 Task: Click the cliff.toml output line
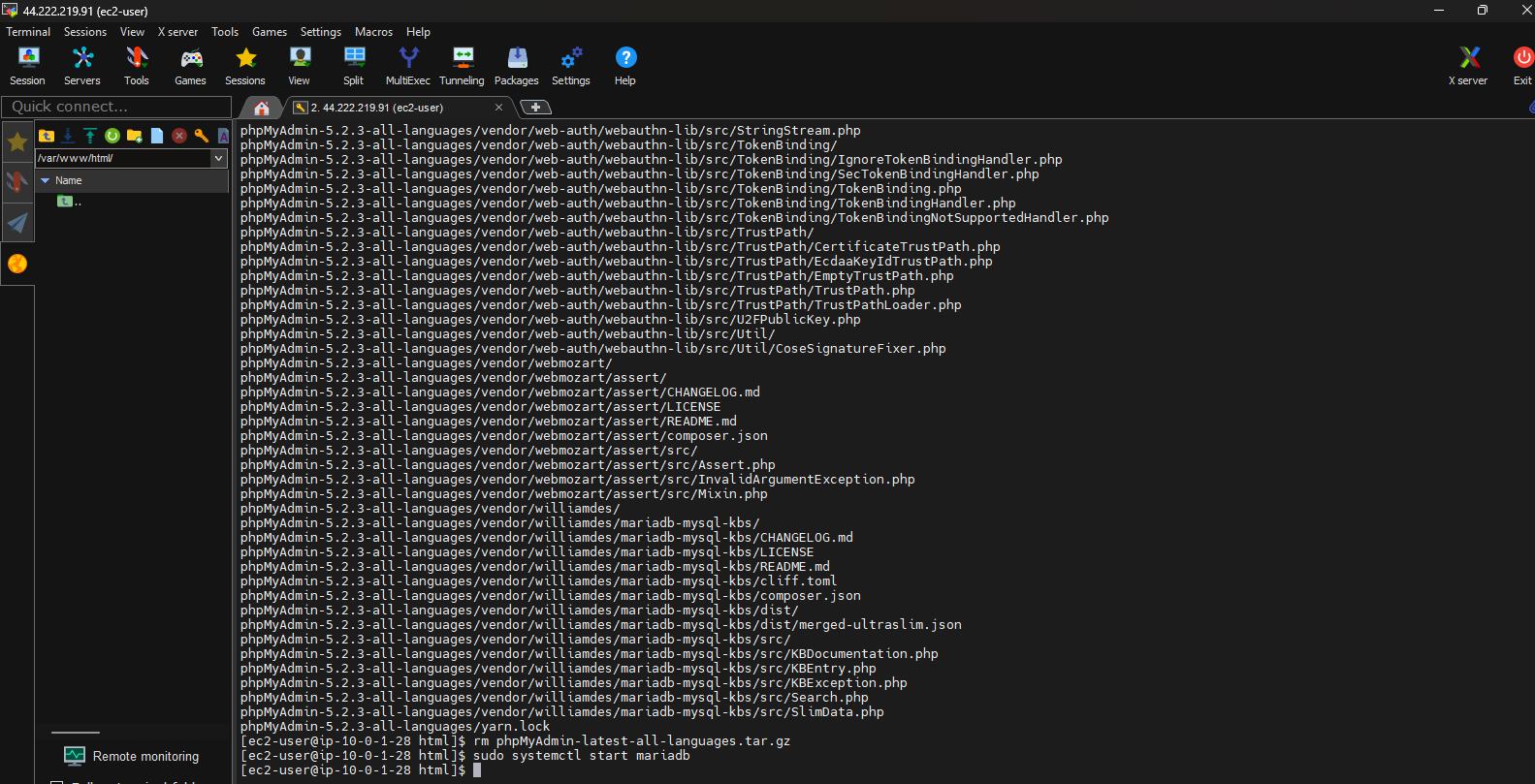(538, 581)
